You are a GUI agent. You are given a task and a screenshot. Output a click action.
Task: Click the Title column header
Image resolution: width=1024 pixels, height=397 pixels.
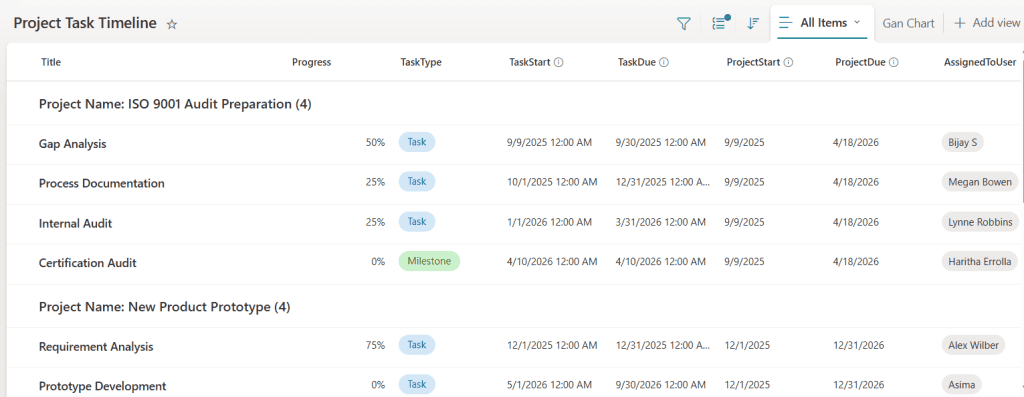click(51, 63)
